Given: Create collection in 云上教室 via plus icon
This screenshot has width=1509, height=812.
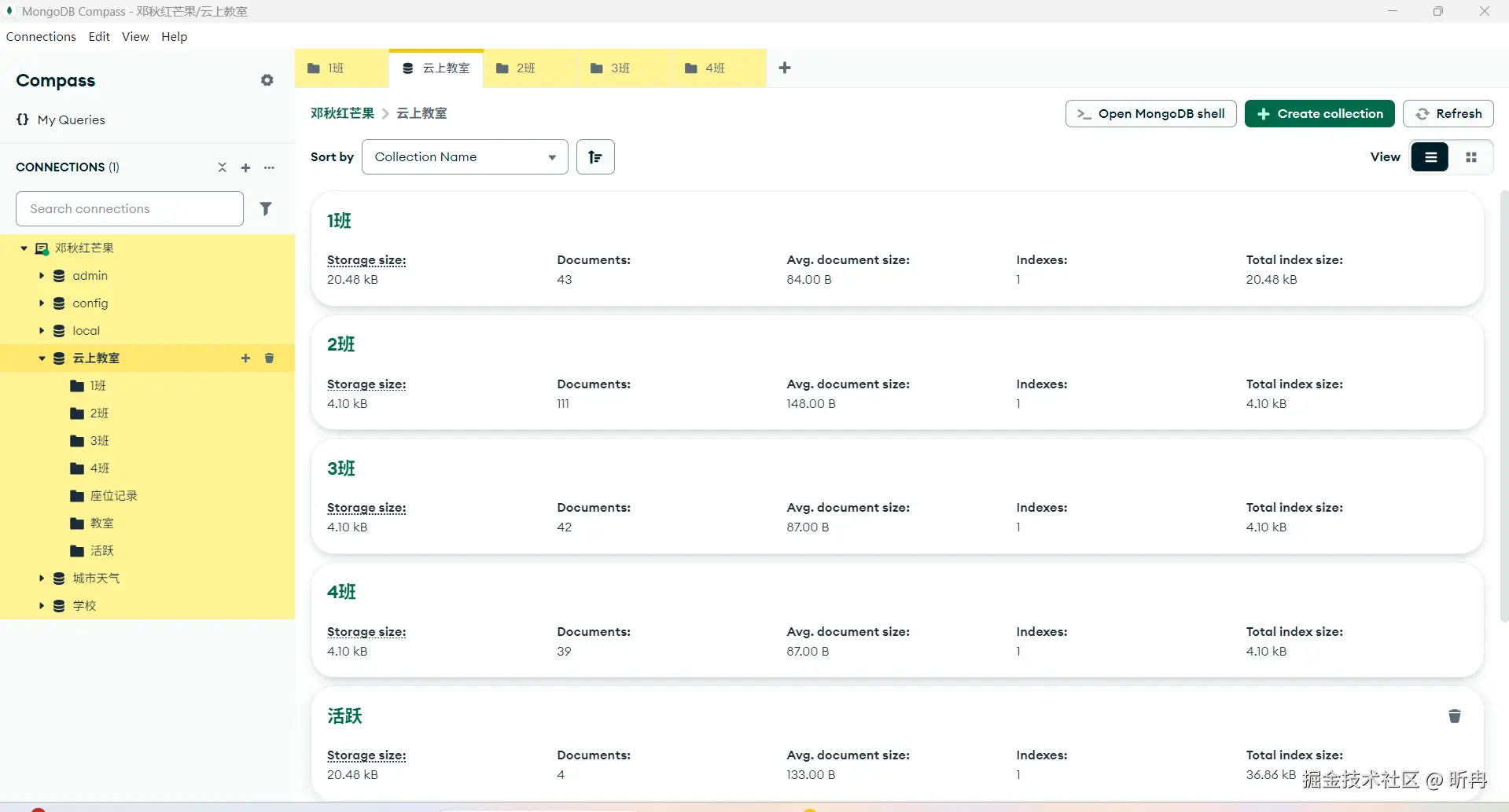Looking at the screenshot, I should (x=245, y=358).
